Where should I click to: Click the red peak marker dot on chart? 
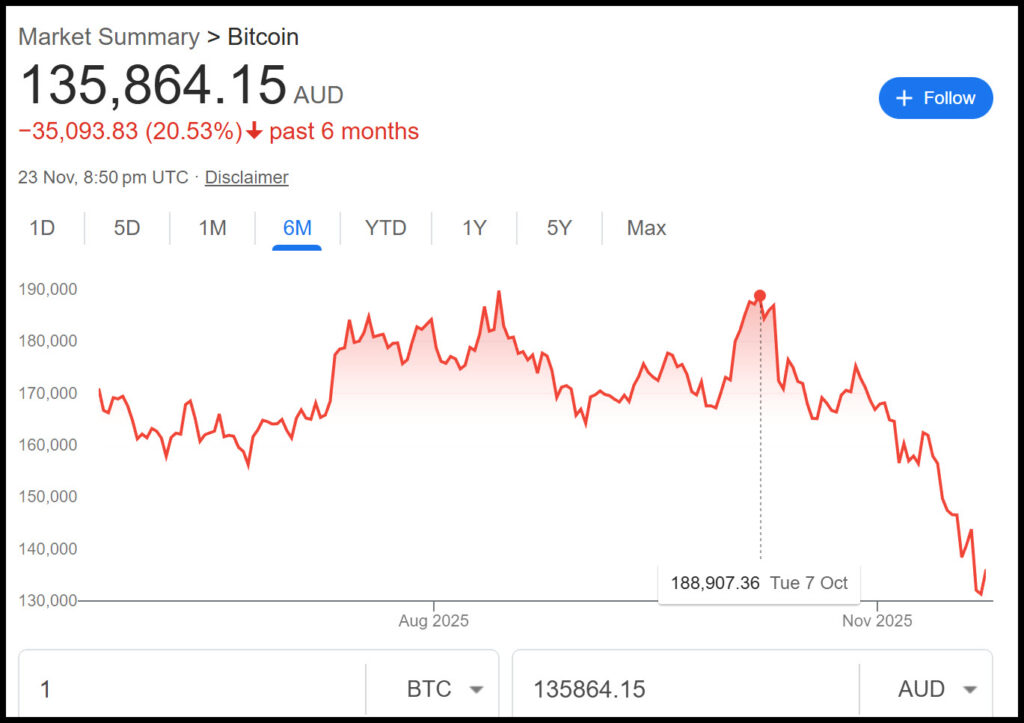tap(760, 296)
